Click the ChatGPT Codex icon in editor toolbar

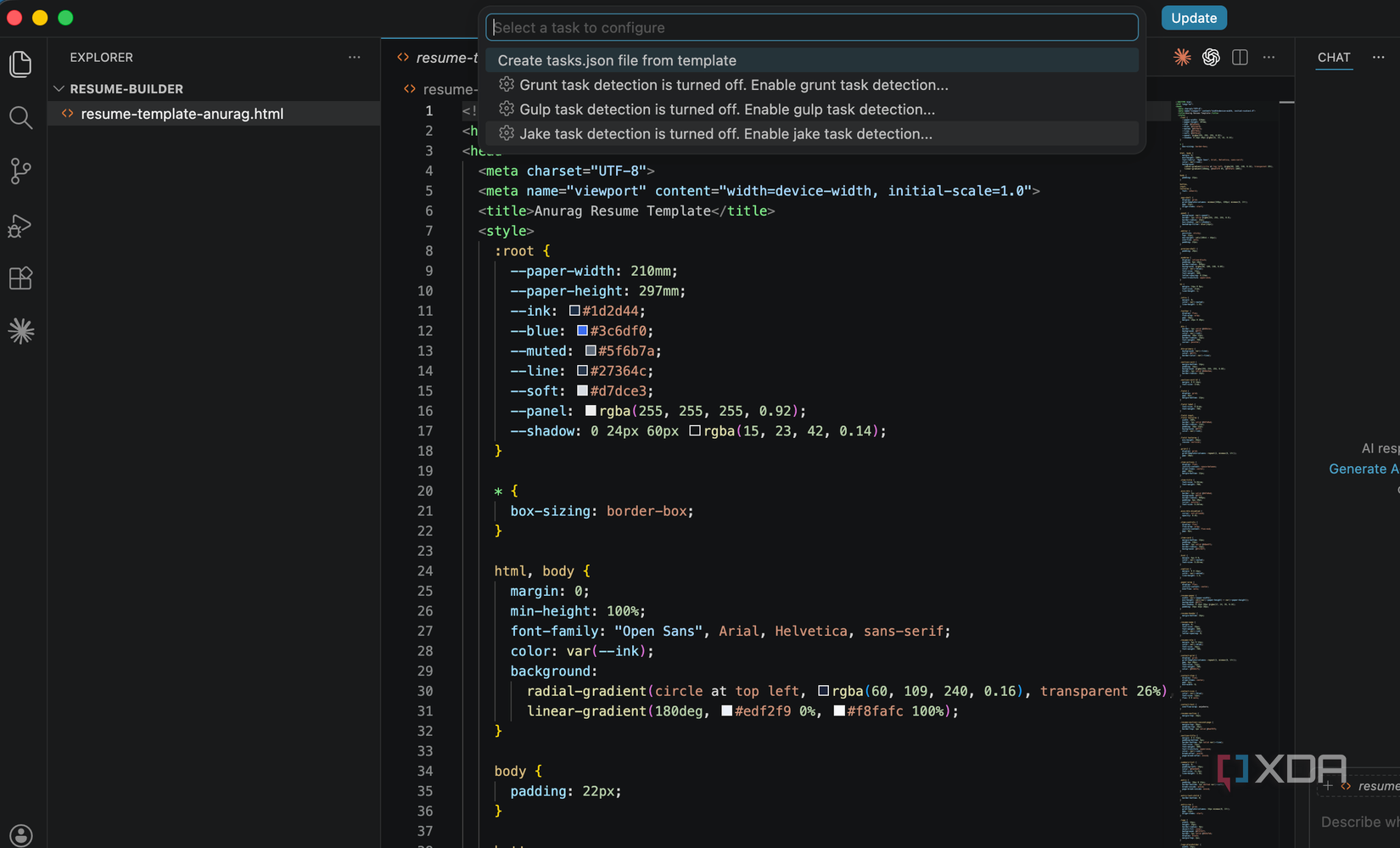1211,57
